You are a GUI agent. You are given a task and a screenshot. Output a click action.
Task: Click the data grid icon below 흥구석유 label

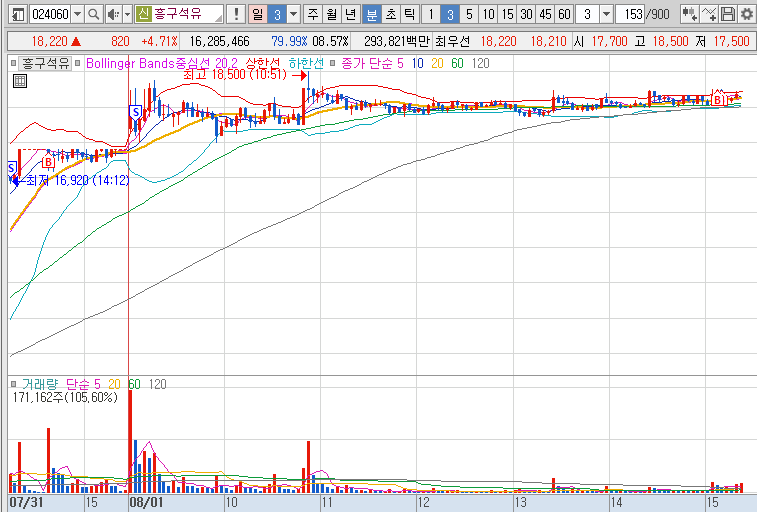(x=20, y=81)
